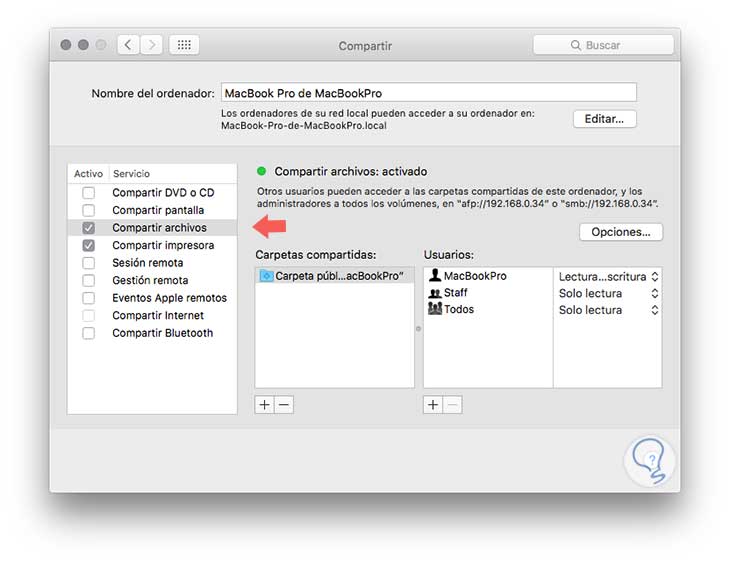
Task: Select Eventos Apple remotos service row
Action: click(x=152, y=298)
